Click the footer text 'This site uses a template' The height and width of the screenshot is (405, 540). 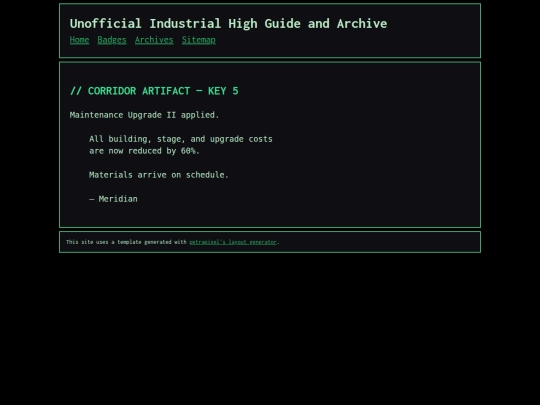point(104,242)
